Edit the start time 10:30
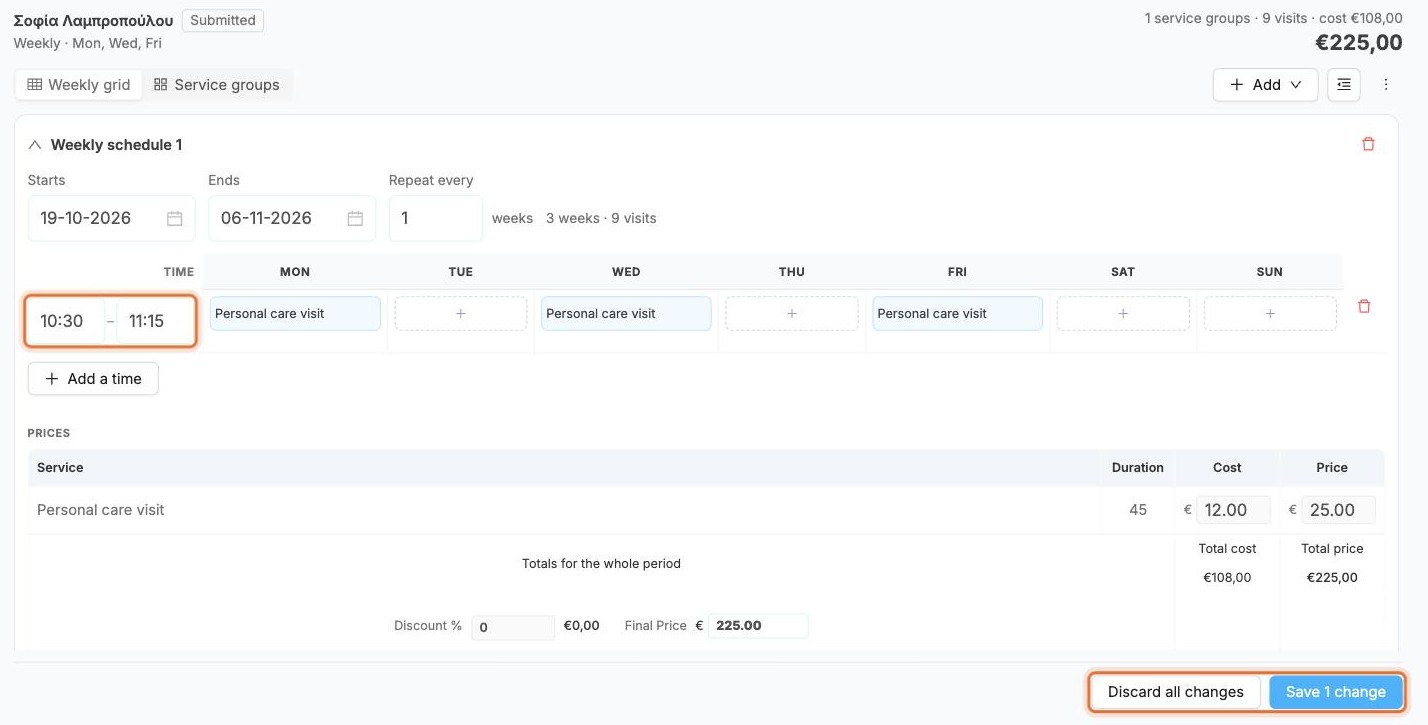The height and width of the screenshot is (725, 1428). click(65, 322)
